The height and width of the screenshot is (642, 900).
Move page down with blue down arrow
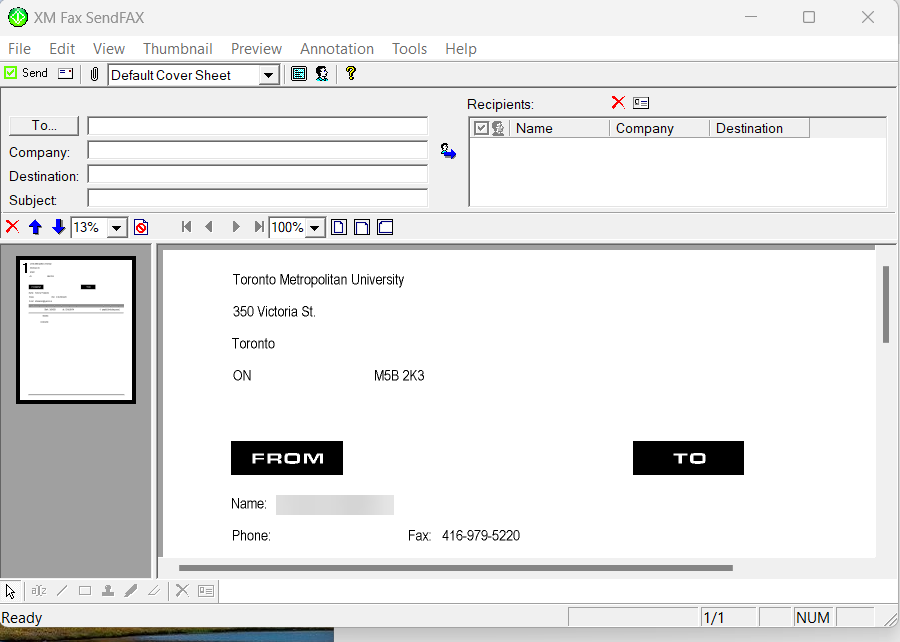click(59, 227)
